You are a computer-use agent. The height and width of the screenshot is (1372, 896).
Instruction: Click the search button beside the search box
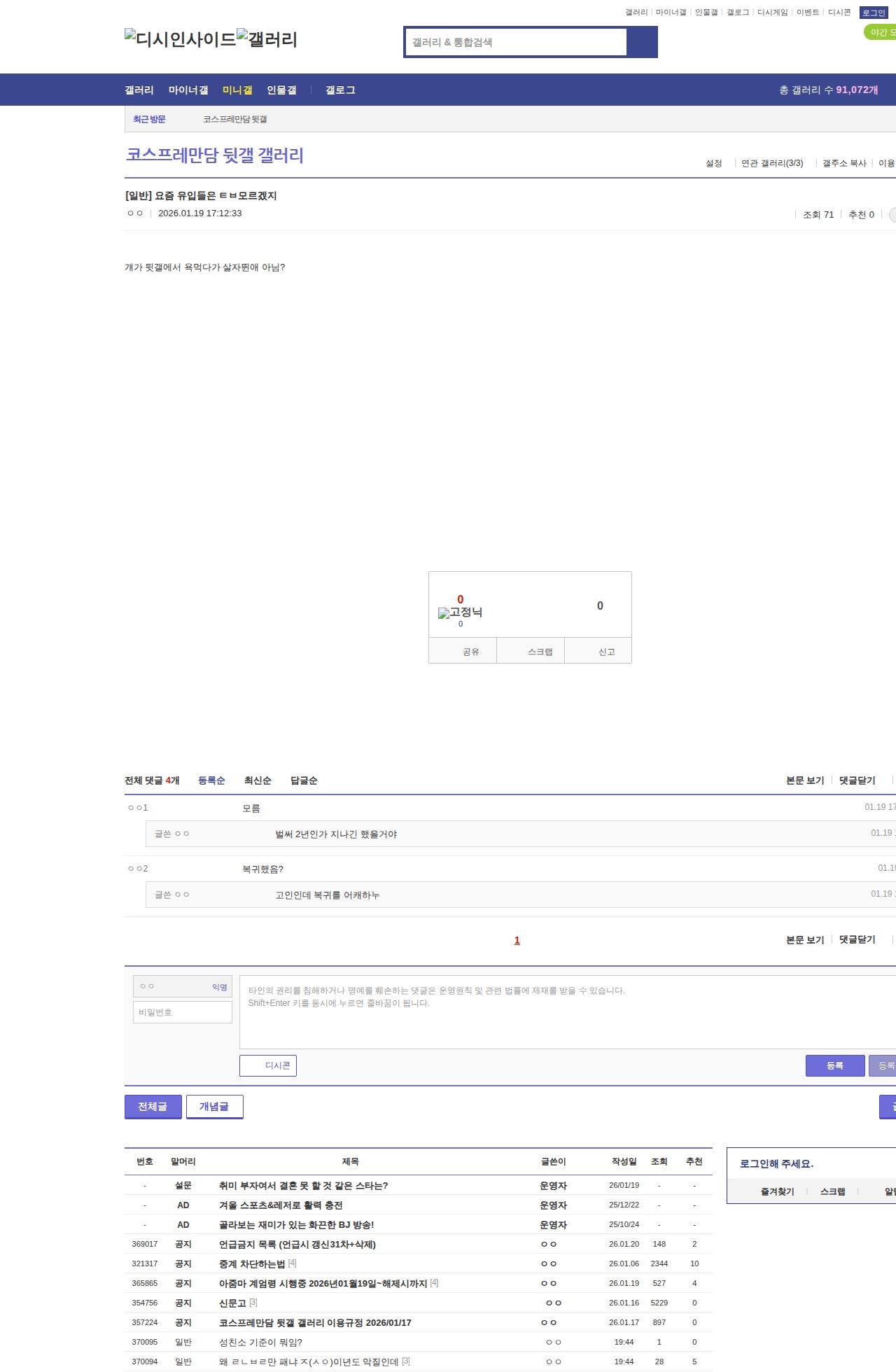click(x=642, y=42)
